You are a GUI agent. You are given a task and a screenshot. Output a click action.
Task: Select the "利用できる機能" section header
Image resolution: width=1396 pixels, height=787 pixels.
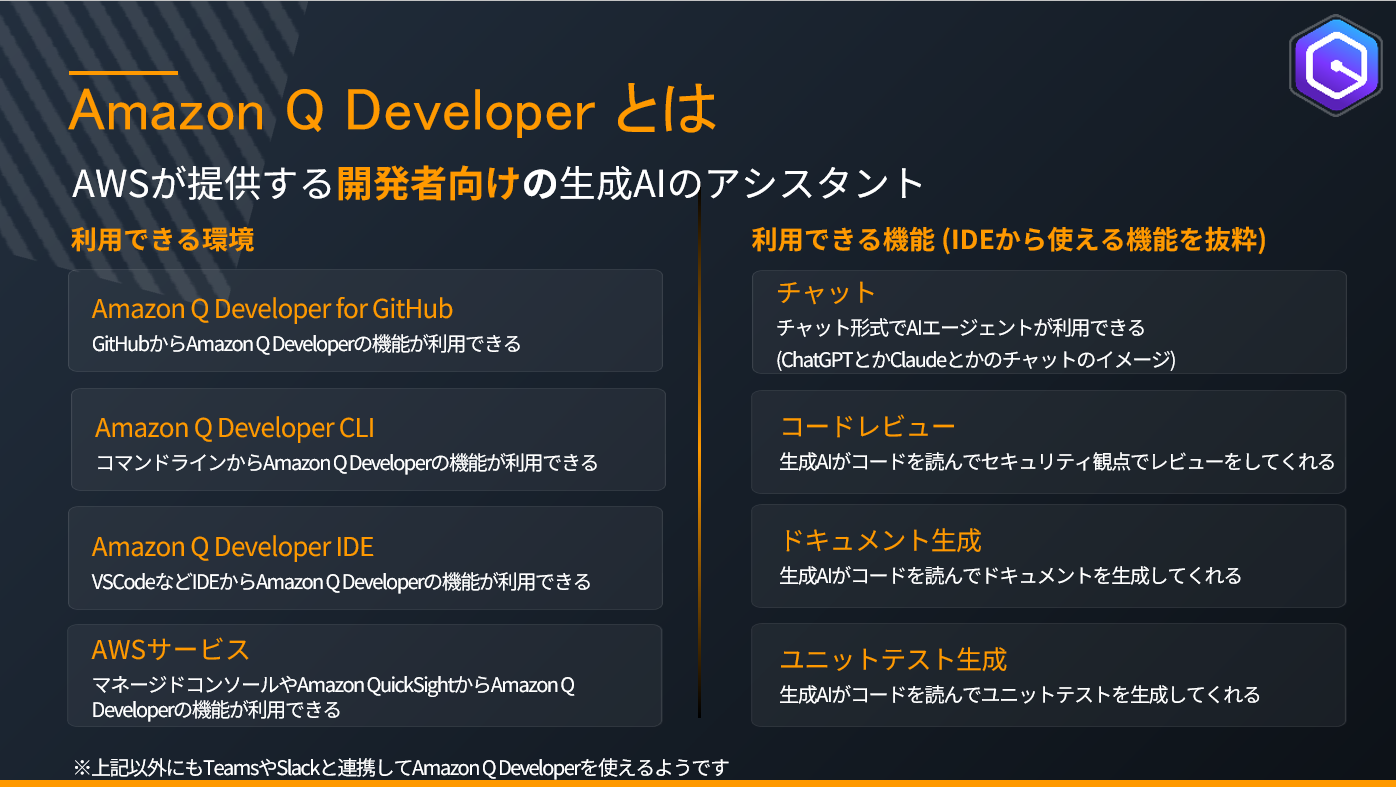[x=1010, y=238]
